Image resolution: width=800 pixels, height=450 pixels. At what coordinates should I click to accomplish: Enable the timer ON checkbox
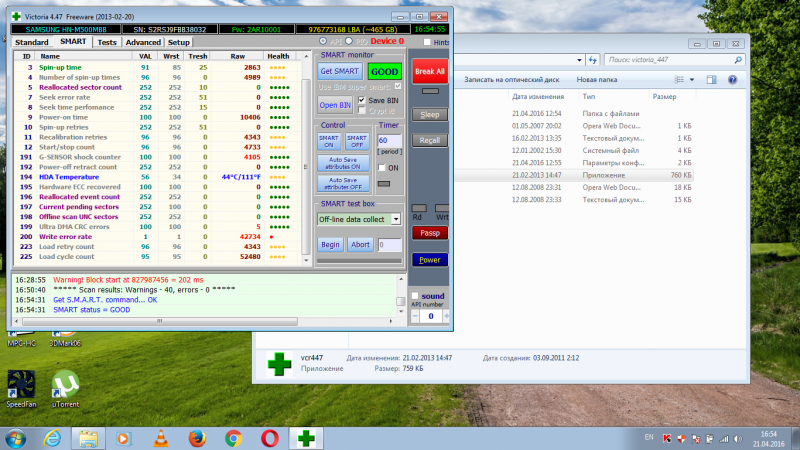coord(380,168)
